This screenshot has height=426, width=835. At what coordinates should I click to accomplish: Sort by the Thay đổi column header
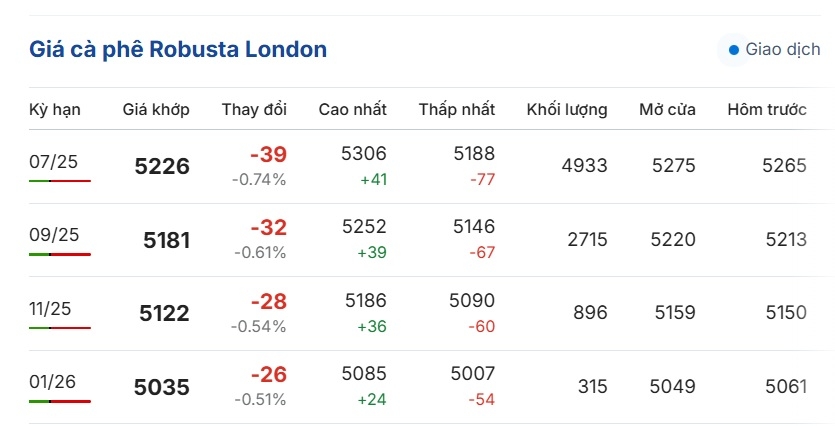254,110
